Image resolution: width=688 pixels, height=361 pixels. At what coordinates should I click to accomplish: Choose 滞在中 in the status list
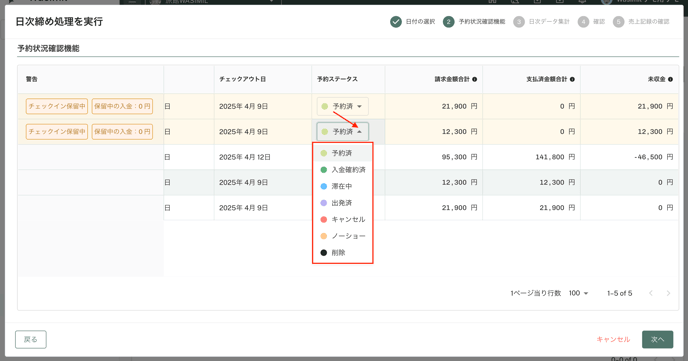(342, 186)
